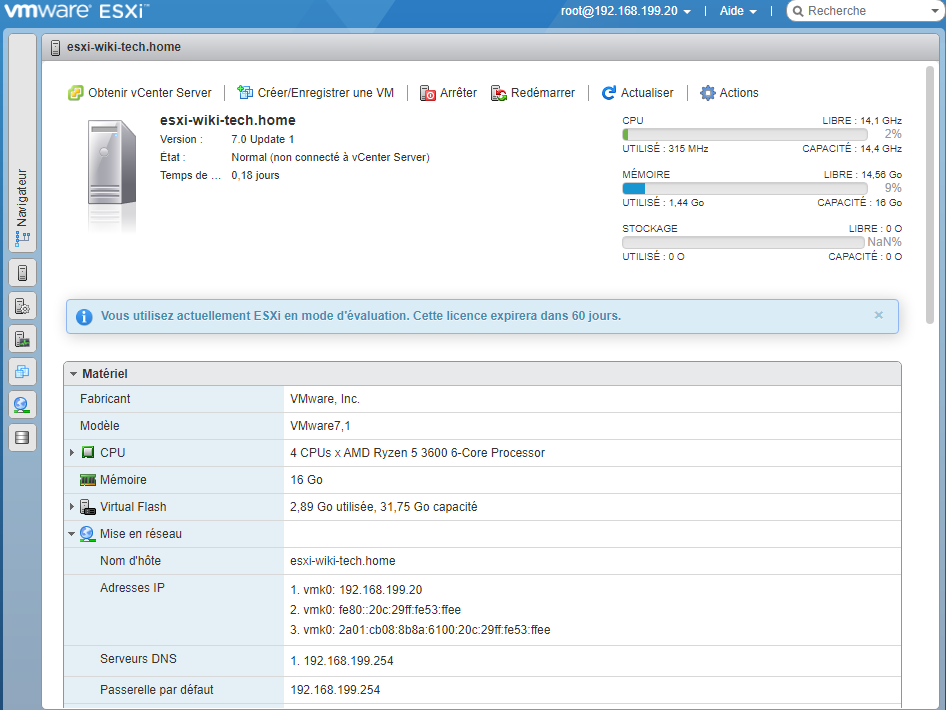
Task: Click Redémarrer to reboot the host
Action: (533, 93)
